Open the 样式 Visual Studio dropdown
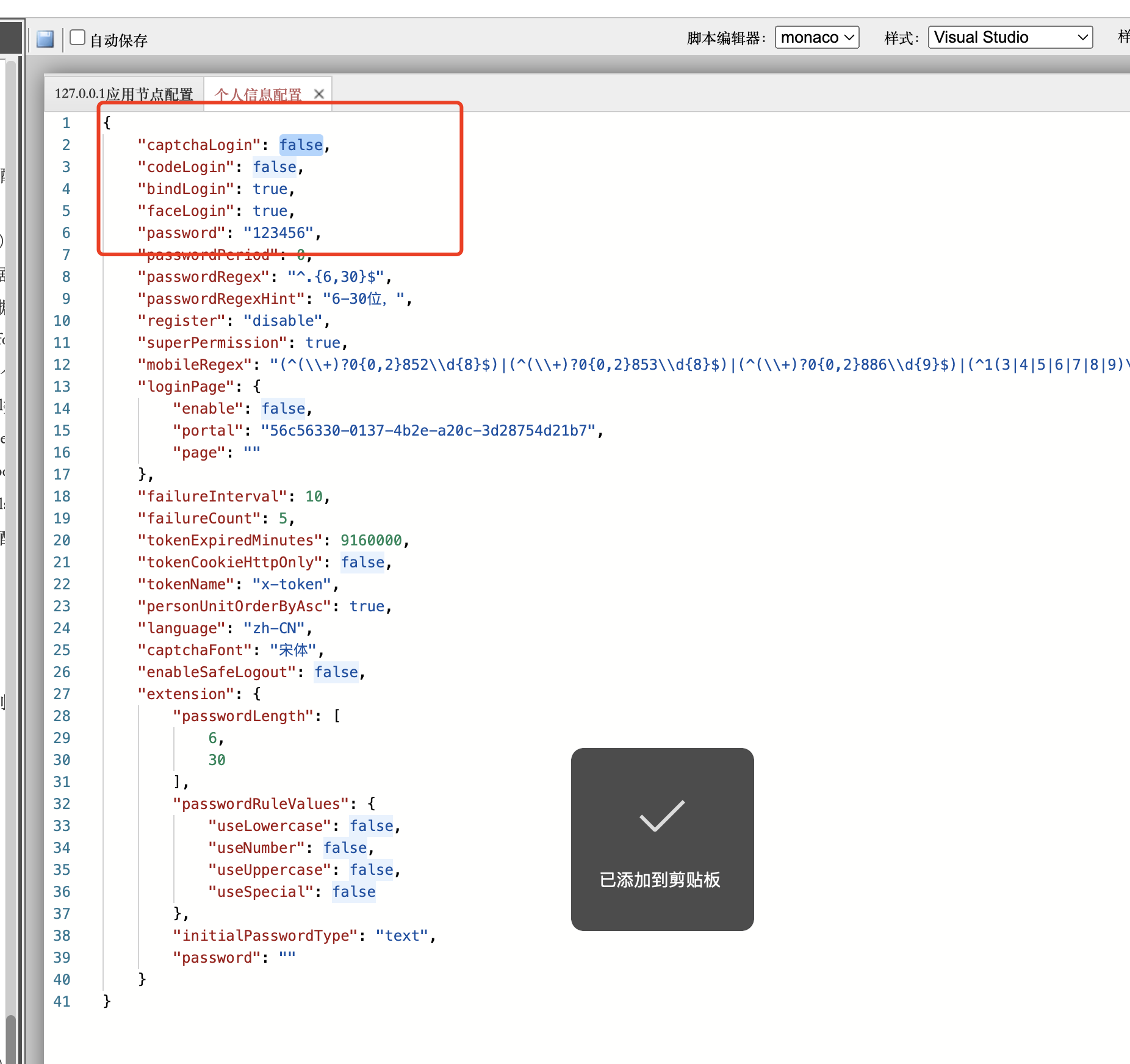 point(1010,37)
